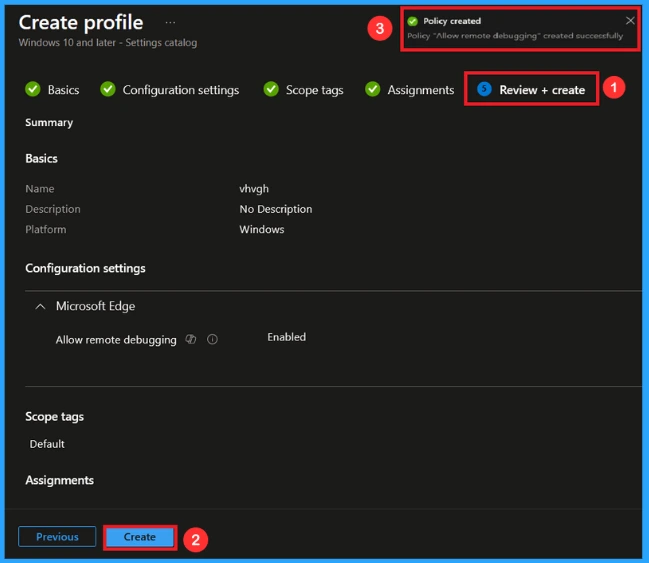Click the 'Assignments' section heading in summary
The height and width of the screenshot is (563, 649).
coord(60,480)
